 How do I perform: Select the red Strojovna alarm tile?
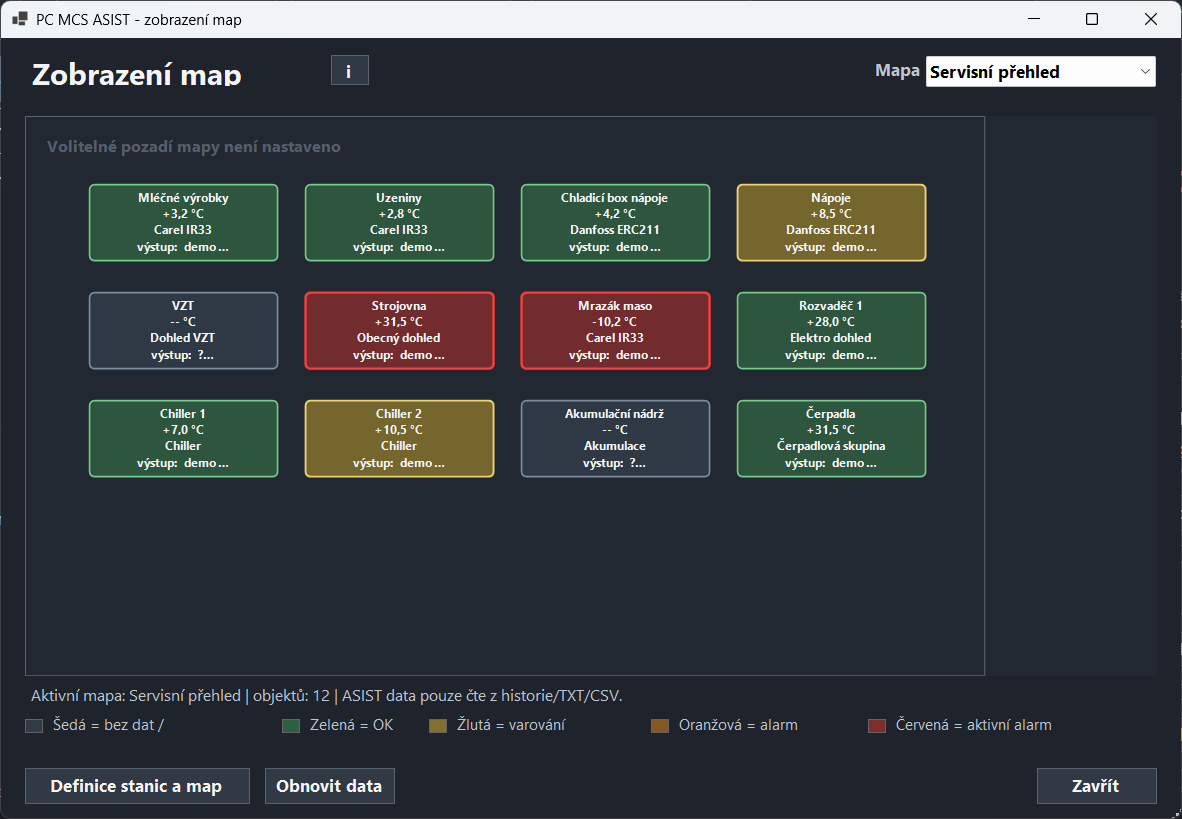[399, 330]
